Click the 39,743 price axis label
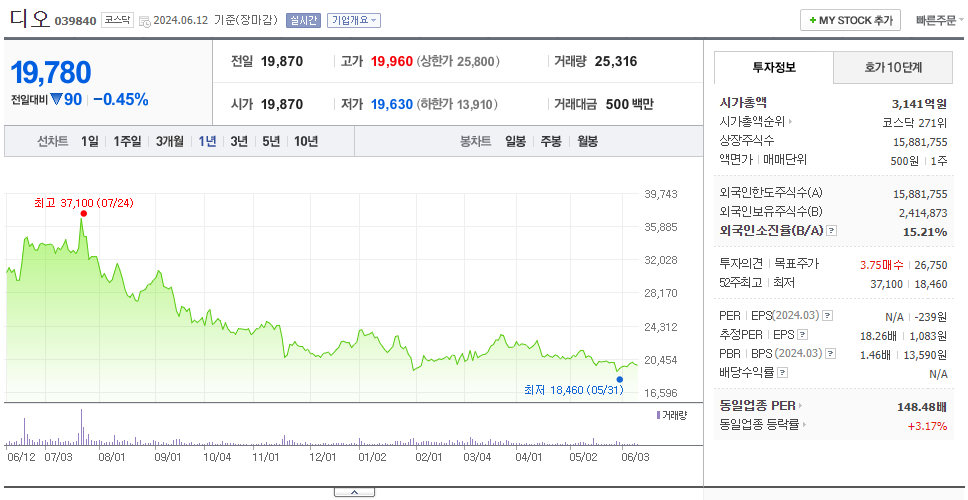The width and height of the screenshot is (968, 500). pos(661,194)
